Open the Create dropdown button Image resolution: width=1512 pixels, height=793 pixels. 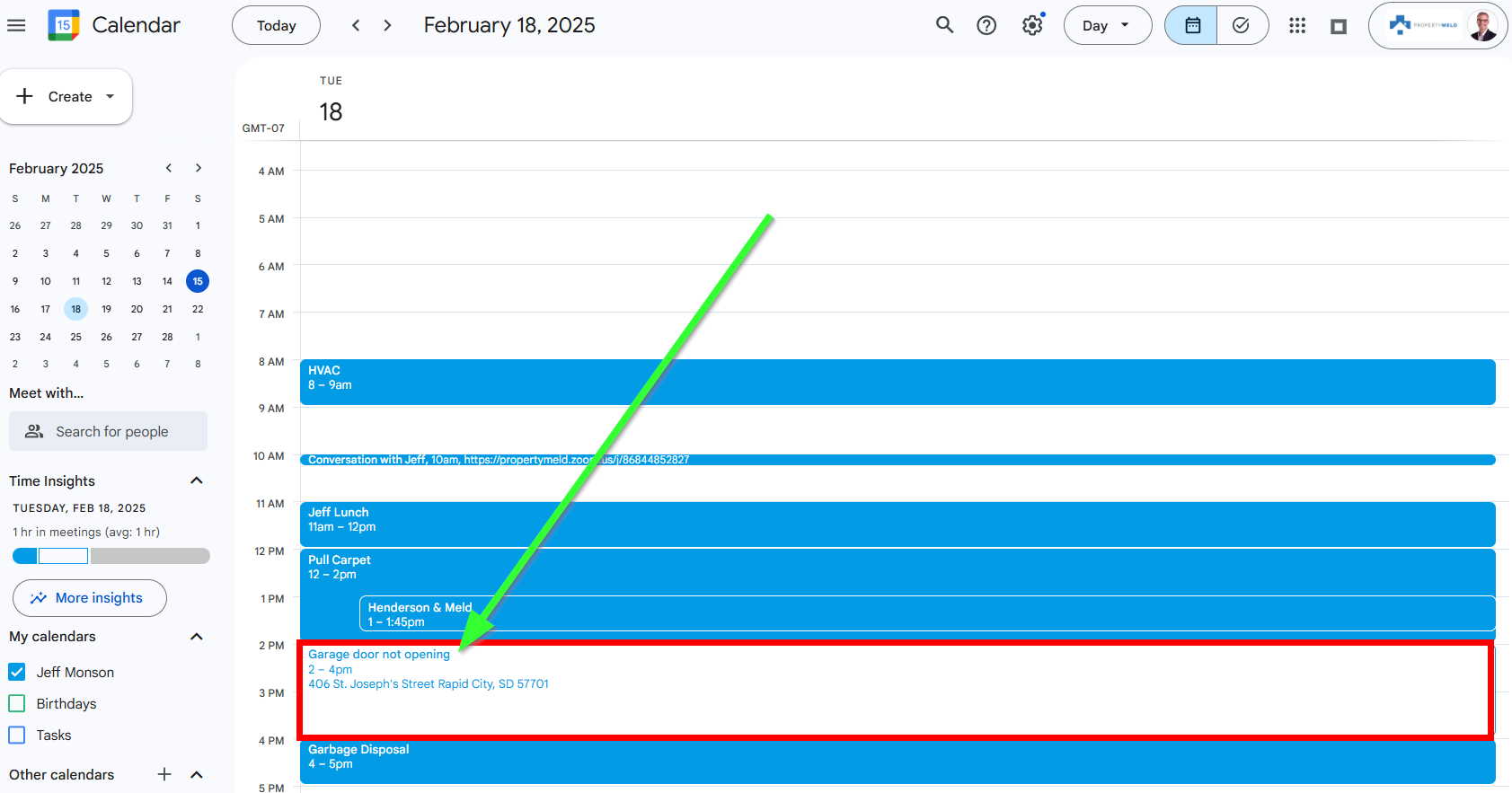pos(67,96)
